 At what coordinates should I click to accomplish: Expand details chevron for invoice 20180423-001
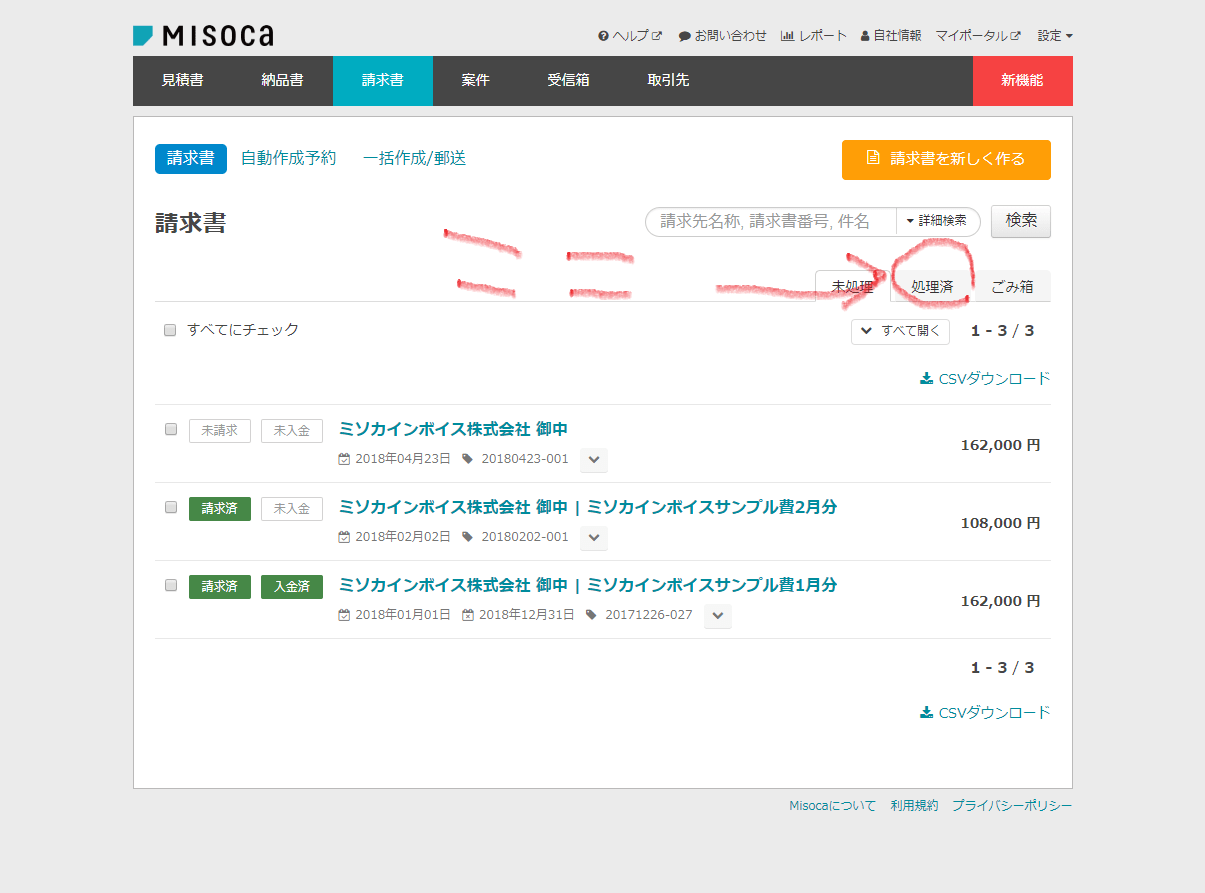[594, 460]
